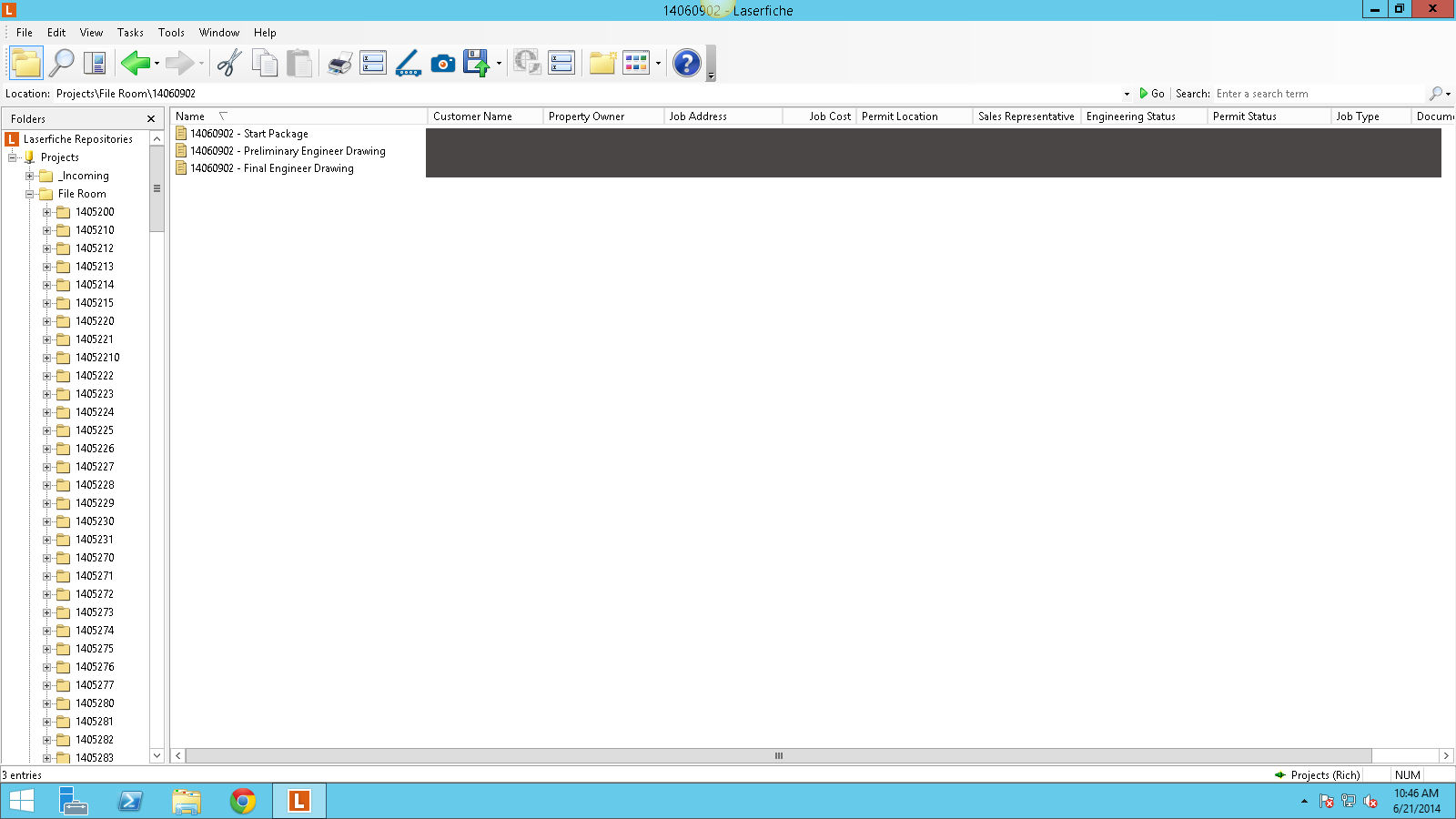Expand the _Incoming folder
The image size is (1456, 819).
30,176
